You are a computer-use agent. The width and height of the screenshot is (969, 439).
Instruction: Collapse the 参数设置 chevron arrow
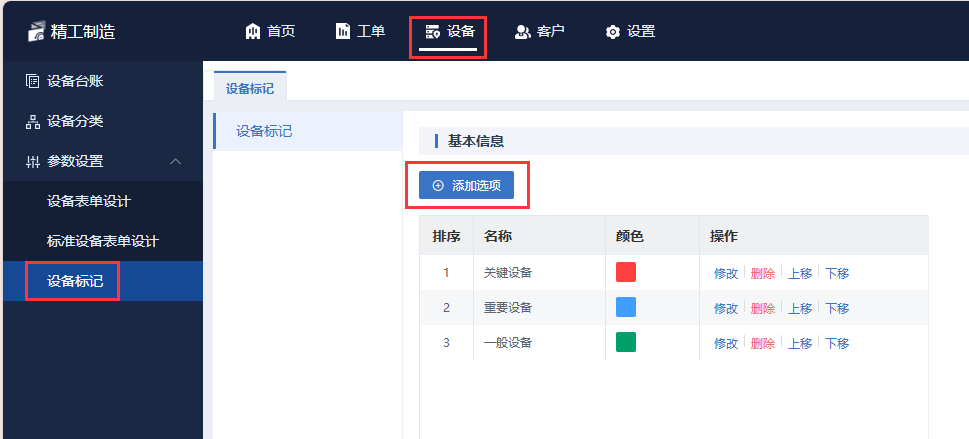click(x=176, y=161)
